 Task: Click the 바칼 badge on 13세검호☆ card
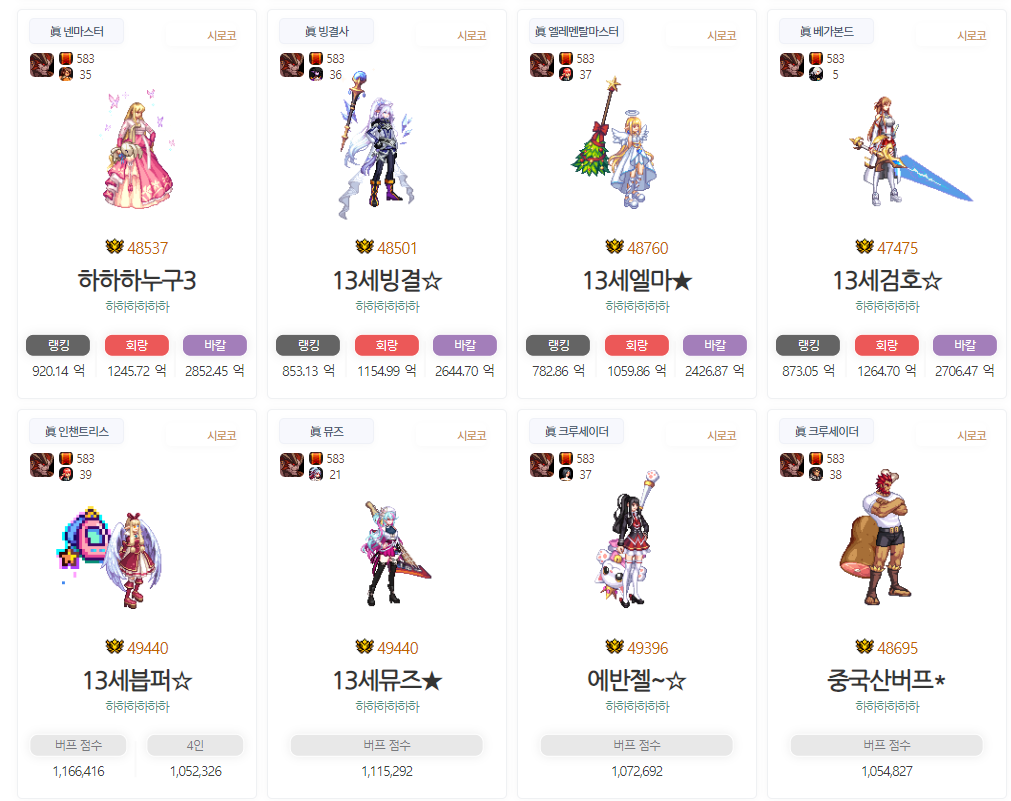(965, 345)
